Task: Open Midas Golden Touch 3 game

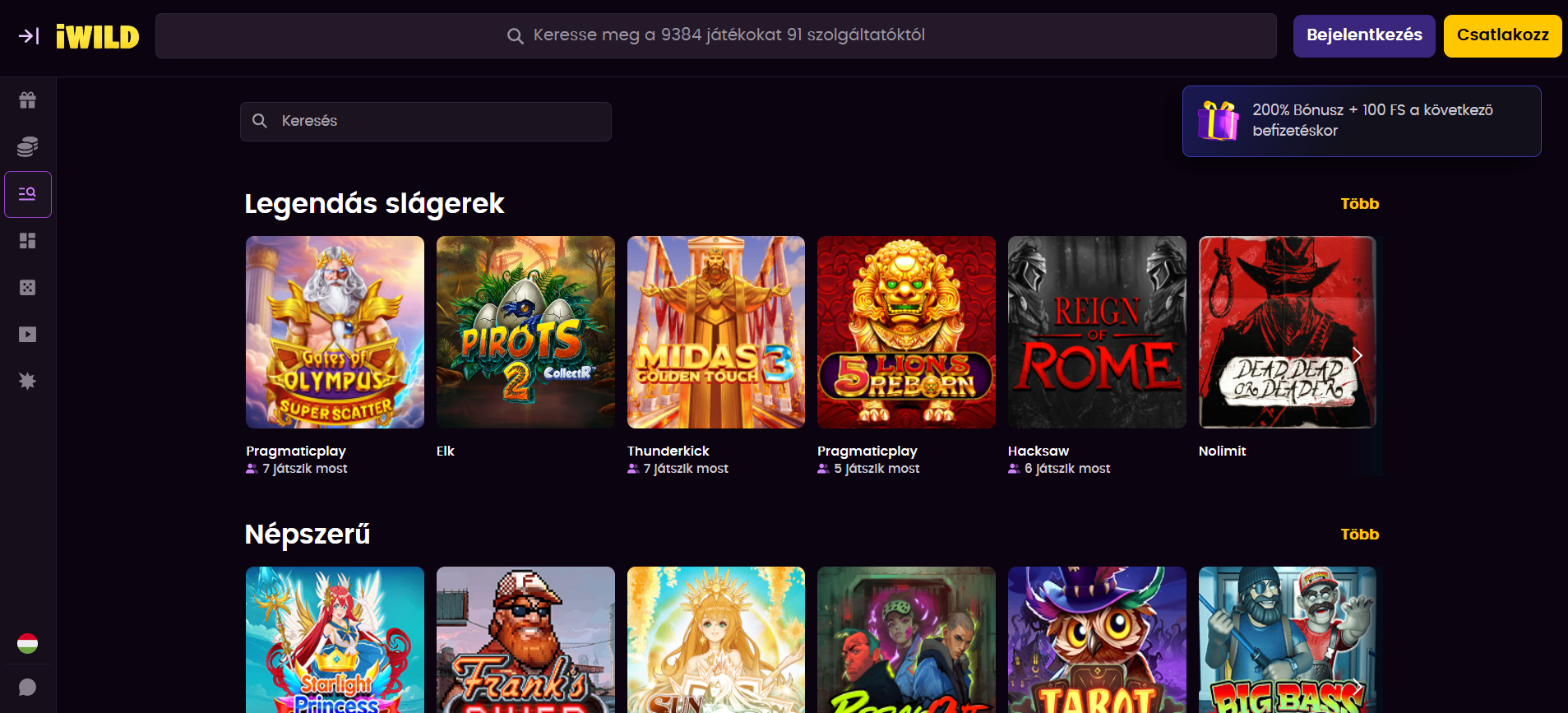Action: tap(716, 332)
